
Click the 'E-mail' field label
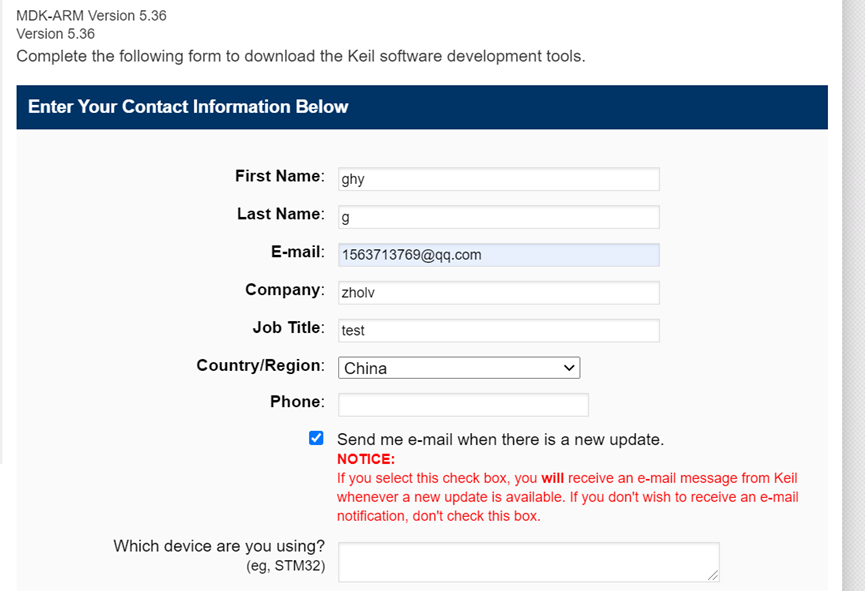(297, 252)
